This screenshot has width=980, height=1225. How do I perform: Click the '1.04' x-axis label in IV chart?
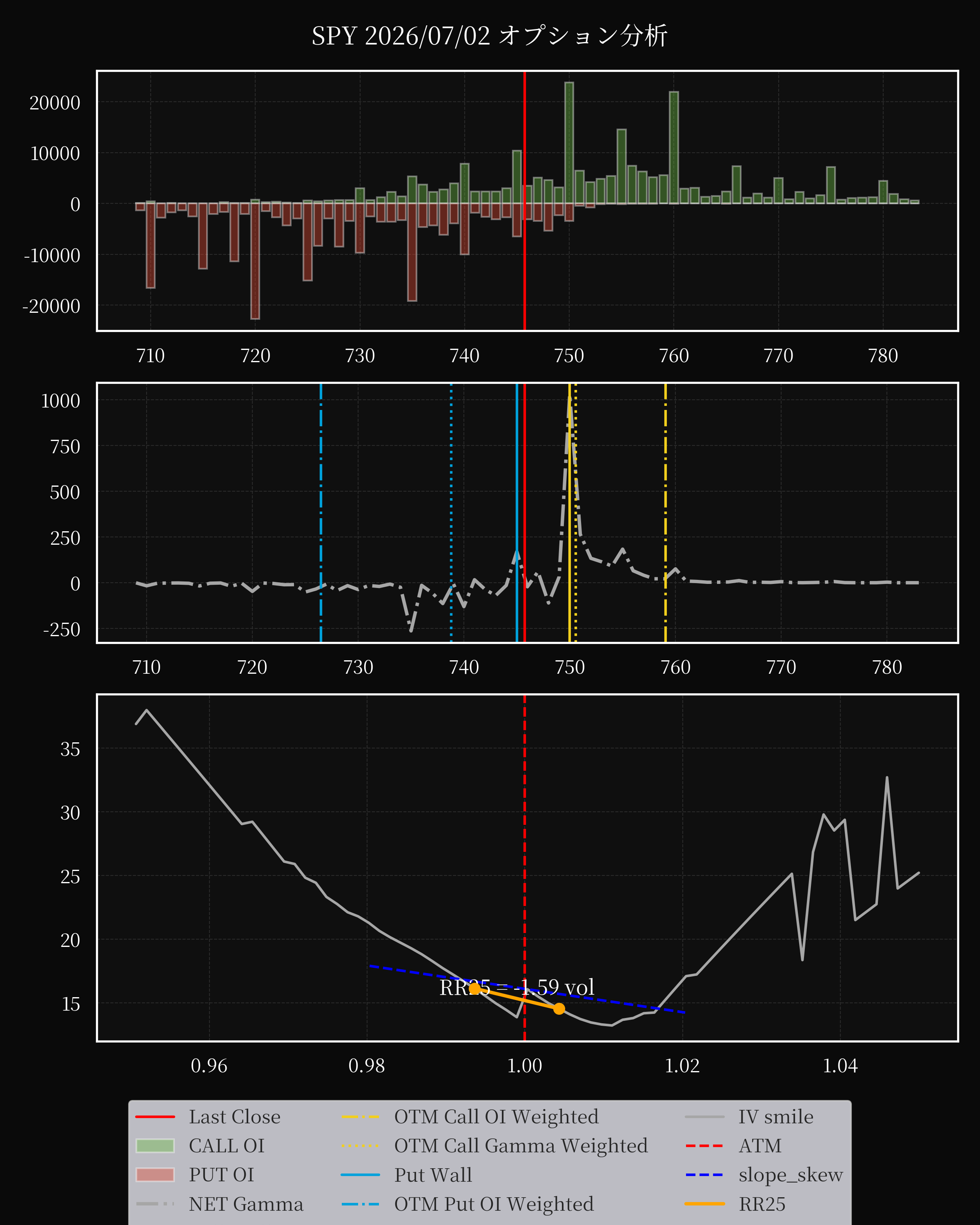pyautogui.click(x=840, y=1066)
